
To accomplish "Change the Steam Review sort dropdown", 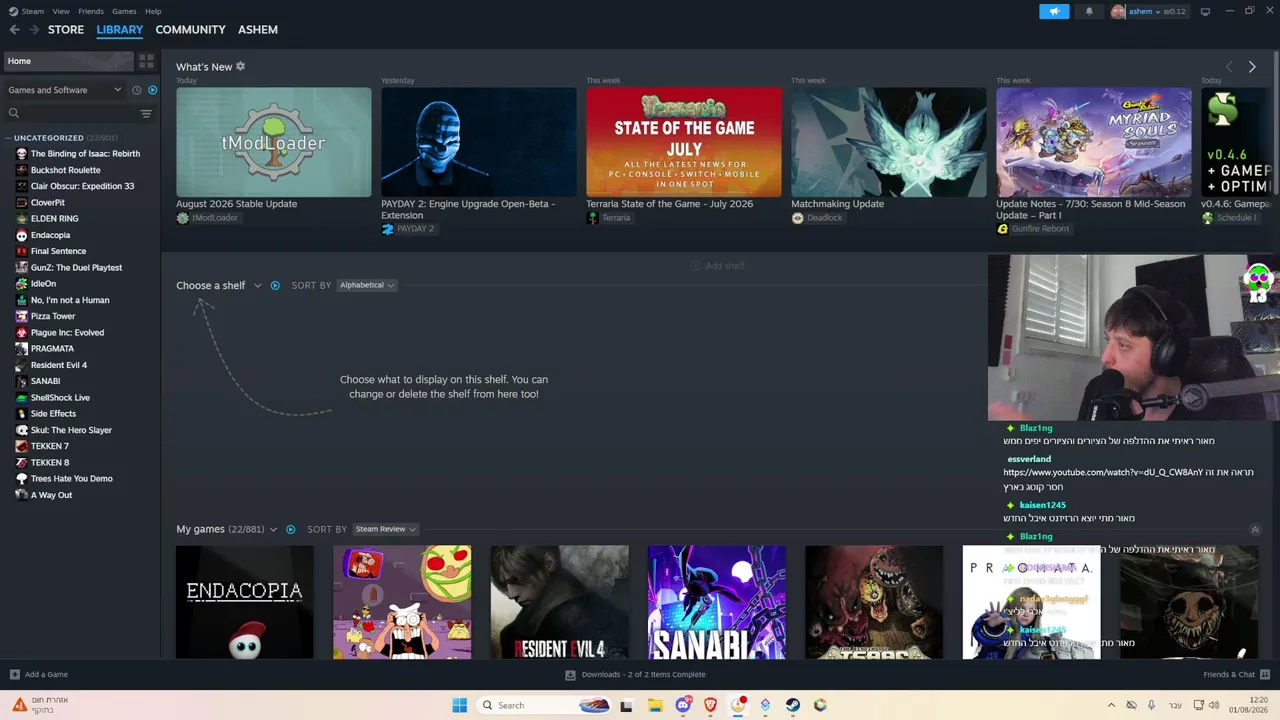I will click(x=385, y=529).
